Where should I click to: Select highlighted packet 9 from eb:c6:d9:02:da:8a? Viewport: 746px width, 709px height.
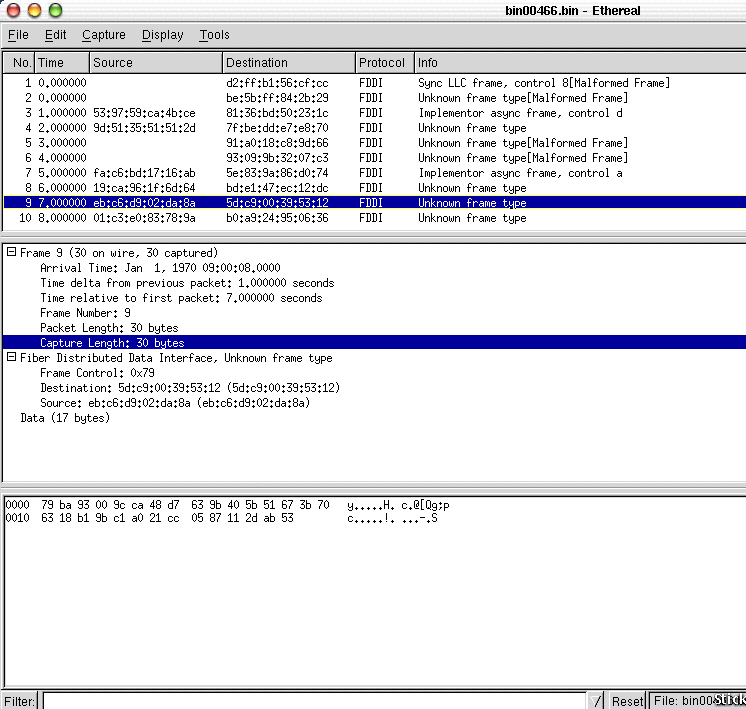click(374, 203)
